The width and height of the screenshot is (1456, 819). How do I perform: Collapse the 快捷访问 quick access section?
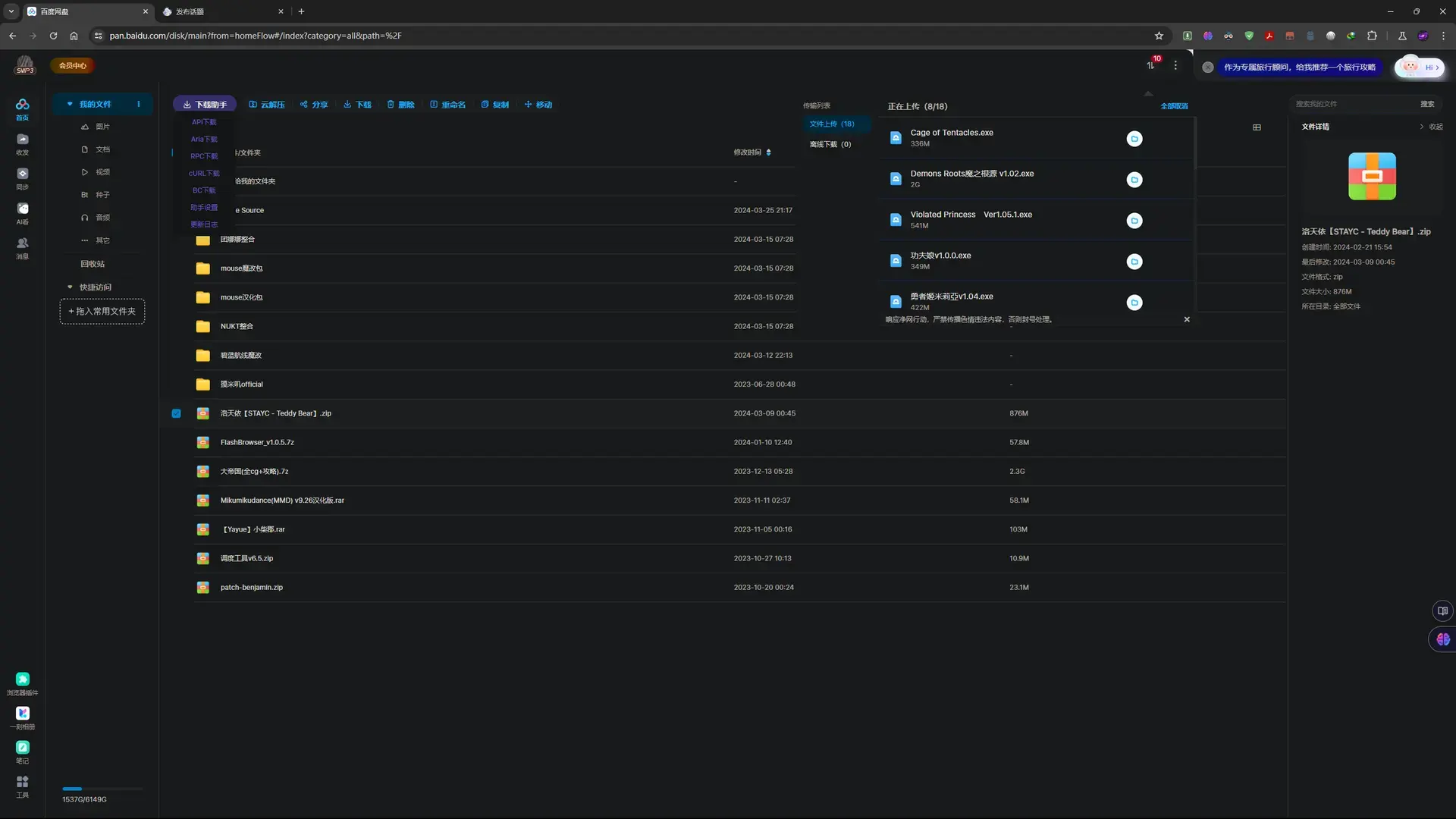point(70,287)
